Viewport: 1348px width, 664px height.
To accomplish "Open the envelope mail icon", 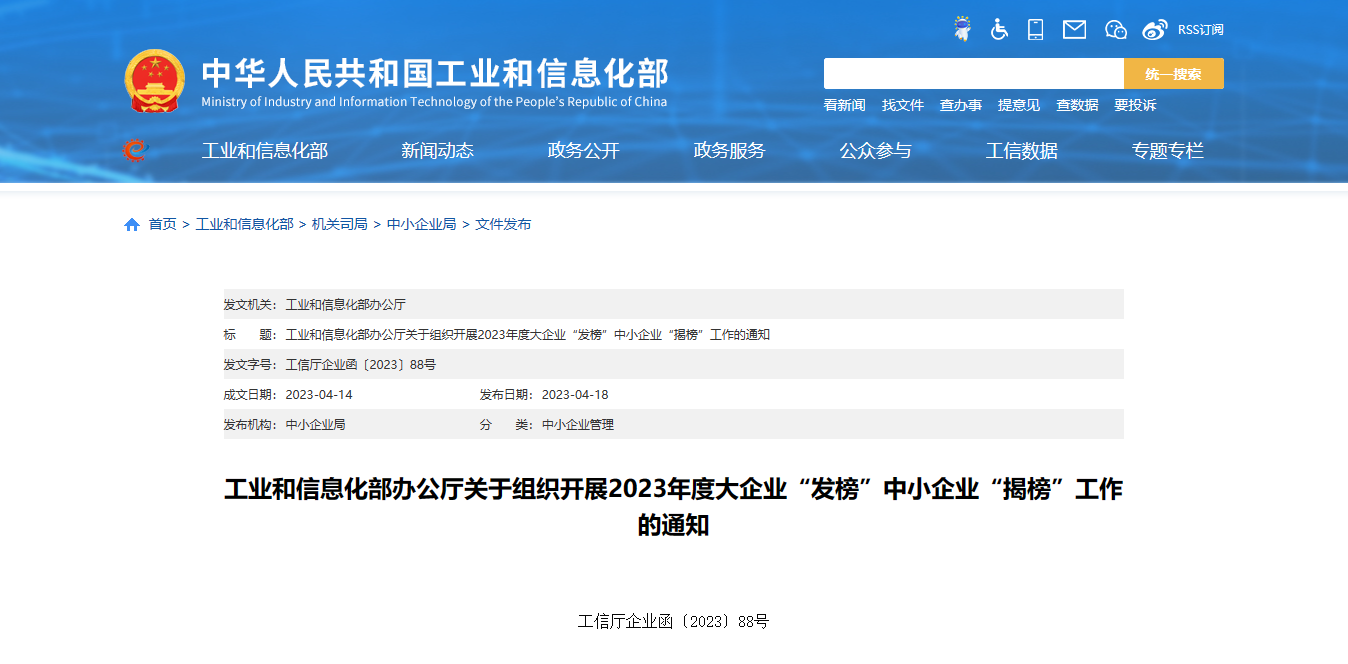I will click(x=1074, y=29).
